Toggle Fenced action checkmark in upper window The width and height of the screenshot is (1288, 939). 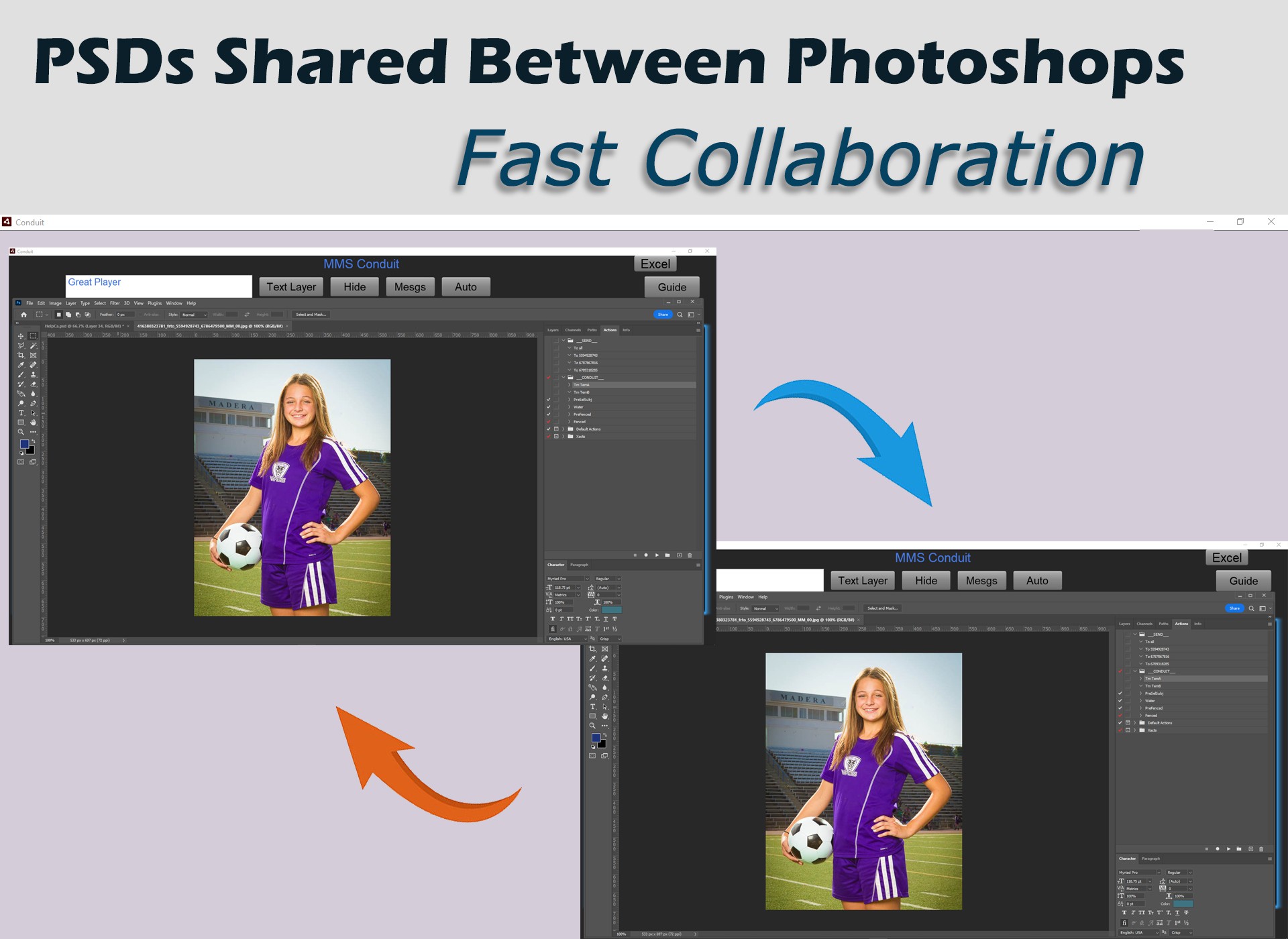tap(549, 422)
